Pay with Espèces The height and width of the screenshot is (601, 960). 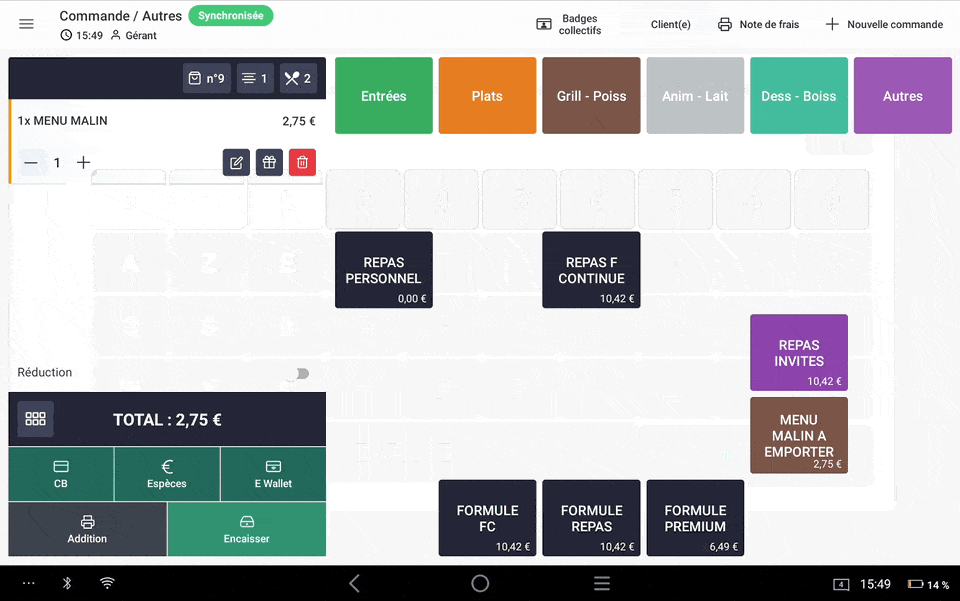pos(167,474)
